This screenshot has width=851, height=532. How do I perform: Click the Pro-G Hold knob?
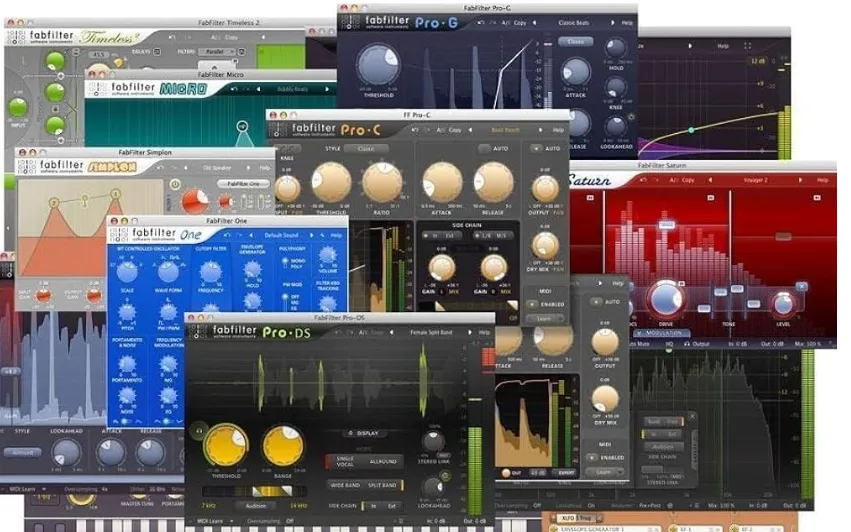click(x=615, y=49)
